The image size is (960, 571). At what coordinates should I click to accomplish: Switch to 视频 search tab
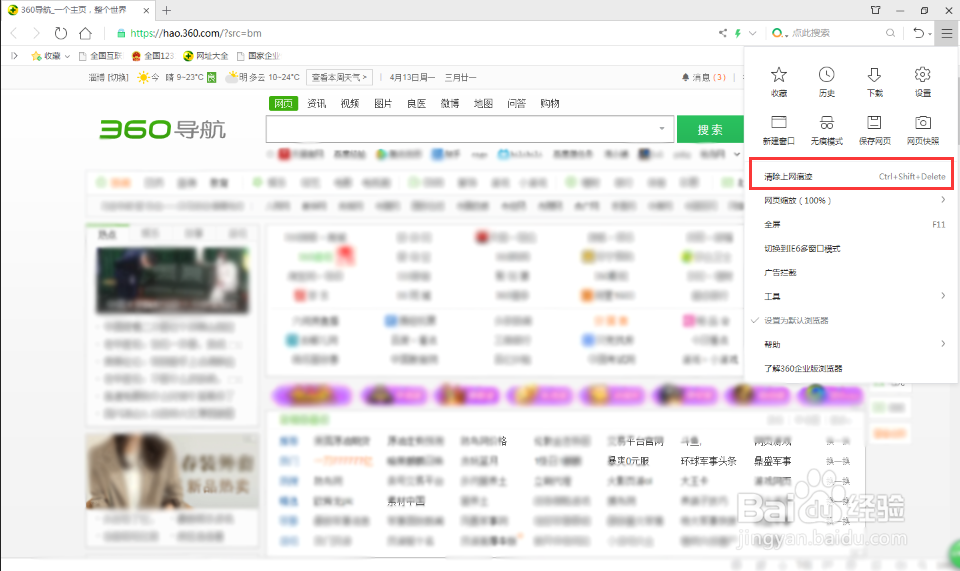[x=350, y=103]
